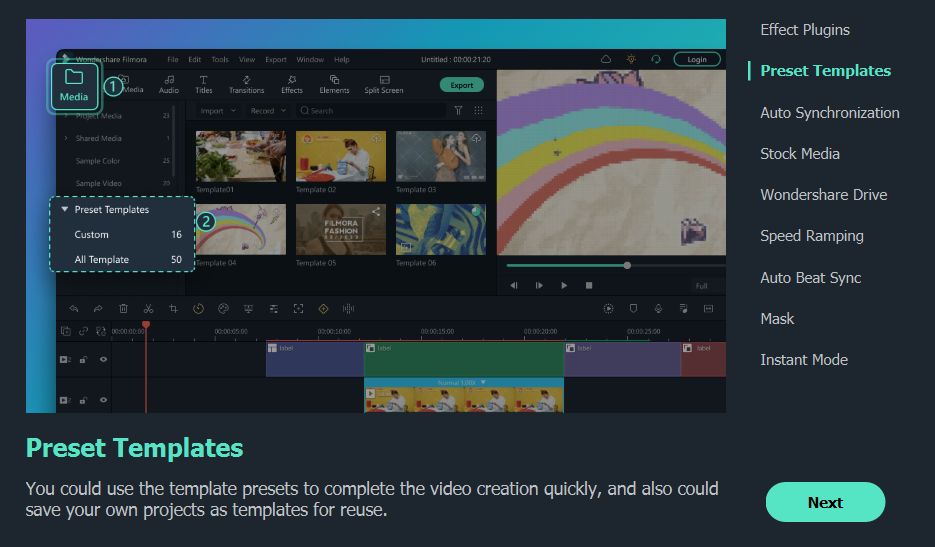Image resolution: width=935 pixels, height=547 pixels.
Task: Select the Template01 thumbnail
Action: 241,156
